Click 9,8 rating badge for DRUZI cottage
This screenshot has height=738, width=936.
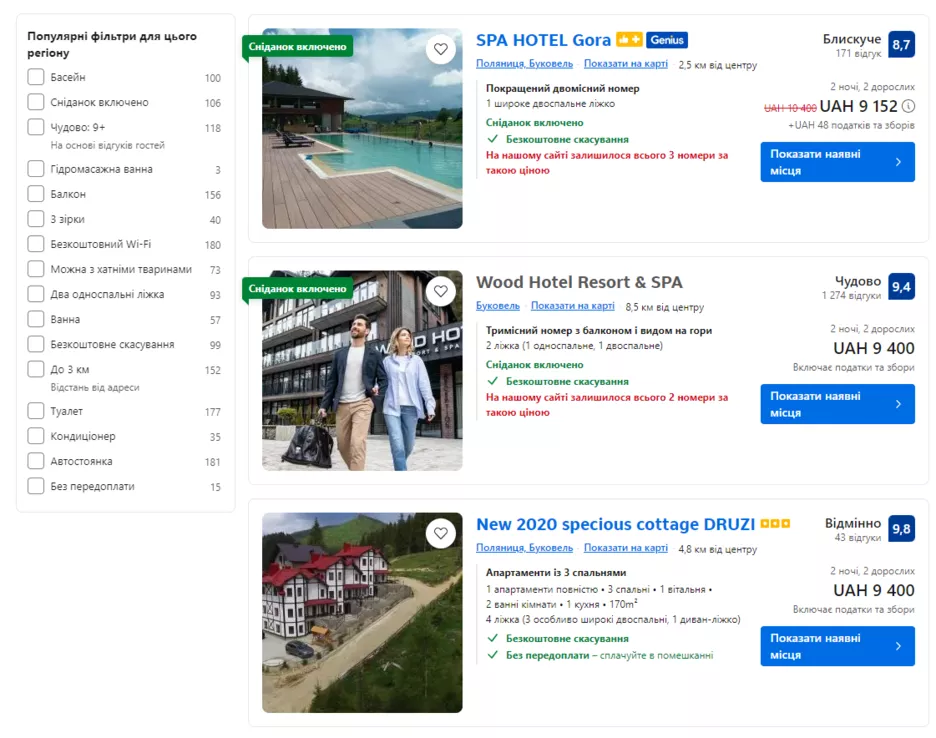[x=901, y=529]
